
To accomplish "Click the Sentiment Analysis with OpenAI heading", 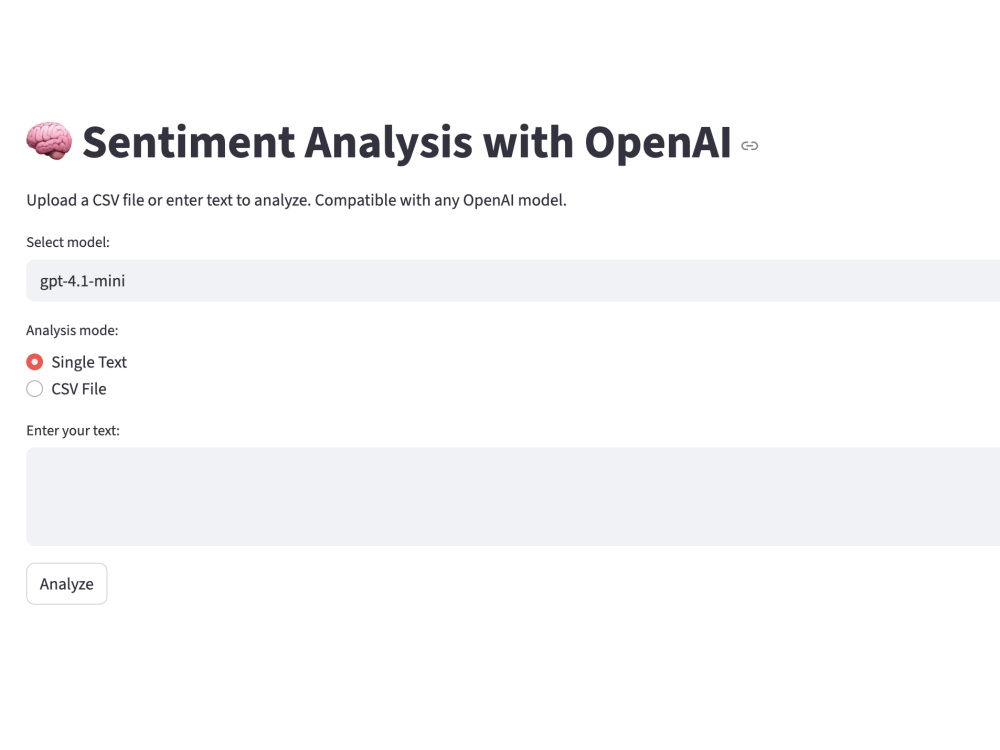I will (407, 142).
